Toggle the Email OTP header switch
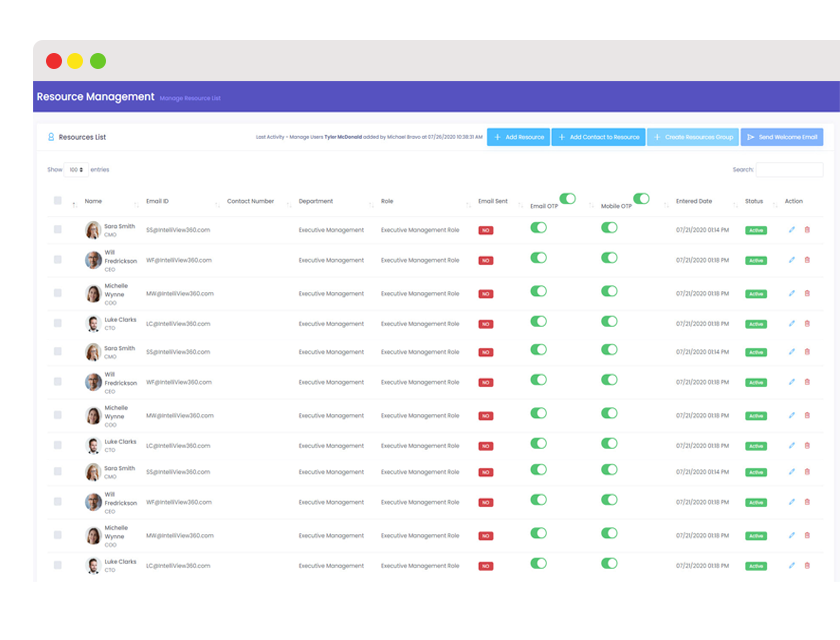 tap(567, 199)
